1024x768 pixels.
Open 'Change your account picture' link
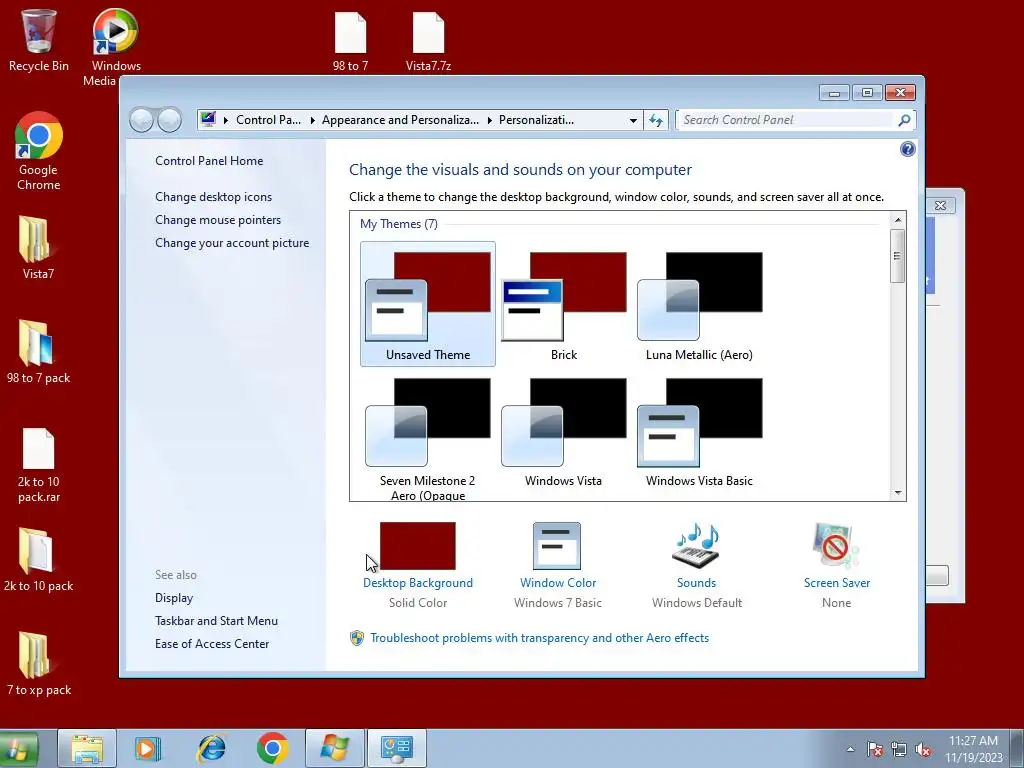[232, 243]
